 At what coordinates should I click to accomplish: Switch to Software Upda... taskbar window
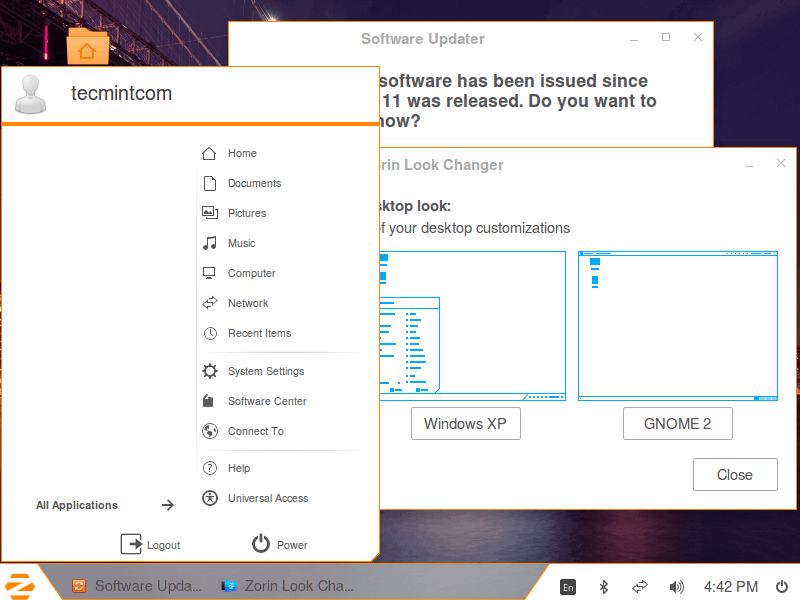(137, 586)
